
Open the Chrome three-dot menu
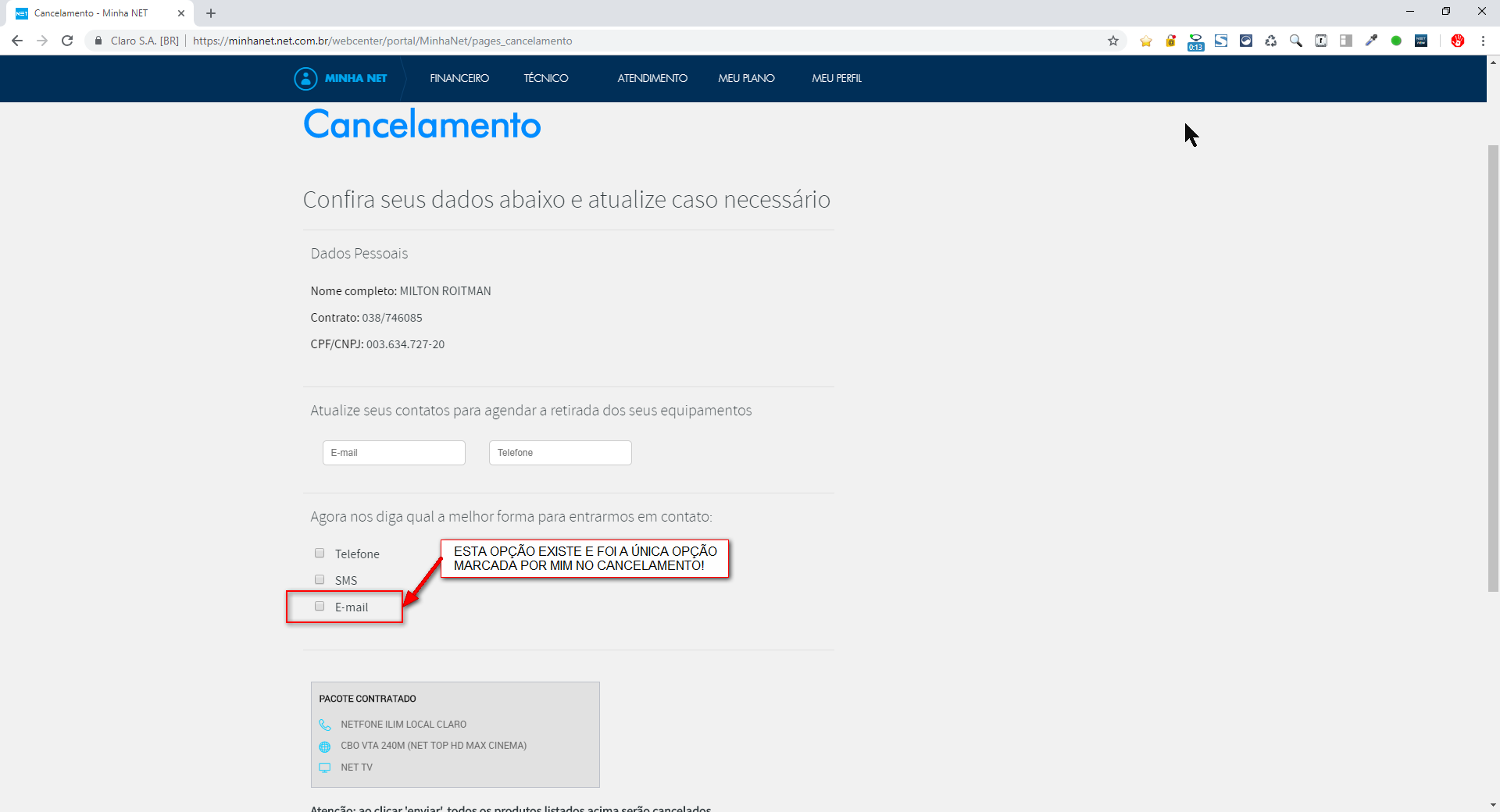tap(1483, 41)
